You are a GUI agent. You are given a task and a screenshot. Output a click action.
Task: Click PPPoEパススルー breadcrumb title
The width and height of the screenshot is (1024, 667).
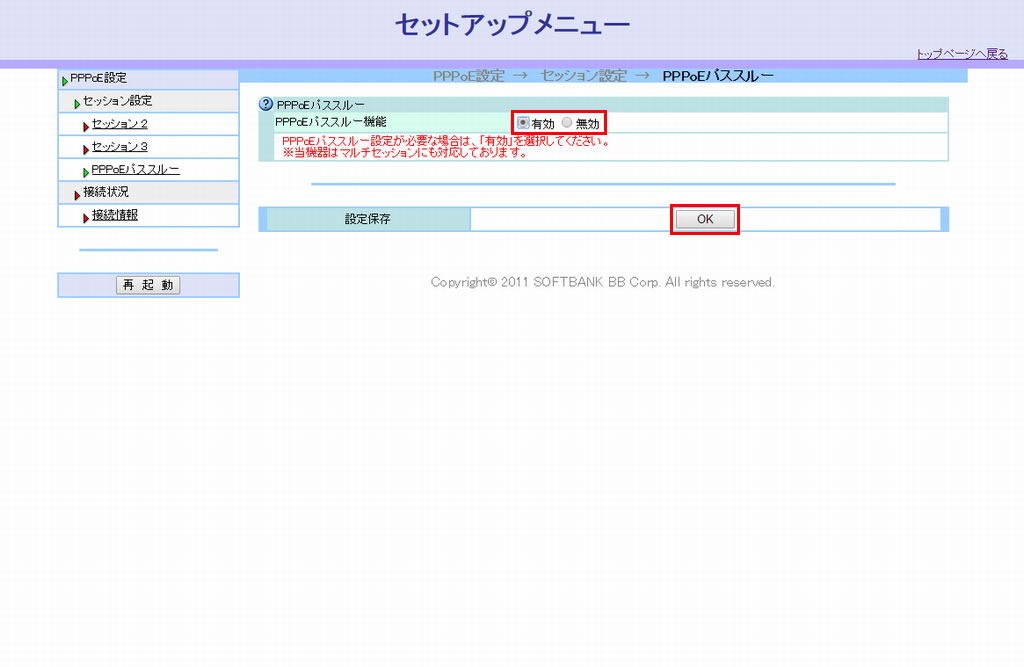point(718,76)
